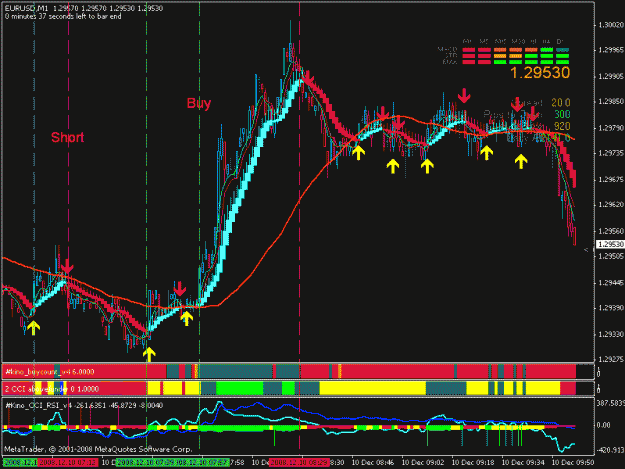The height and width of the screenshot is (469, 625).
Task: Select the #kino_buycount_v4 indicator label
Action: tap(49, 372)
